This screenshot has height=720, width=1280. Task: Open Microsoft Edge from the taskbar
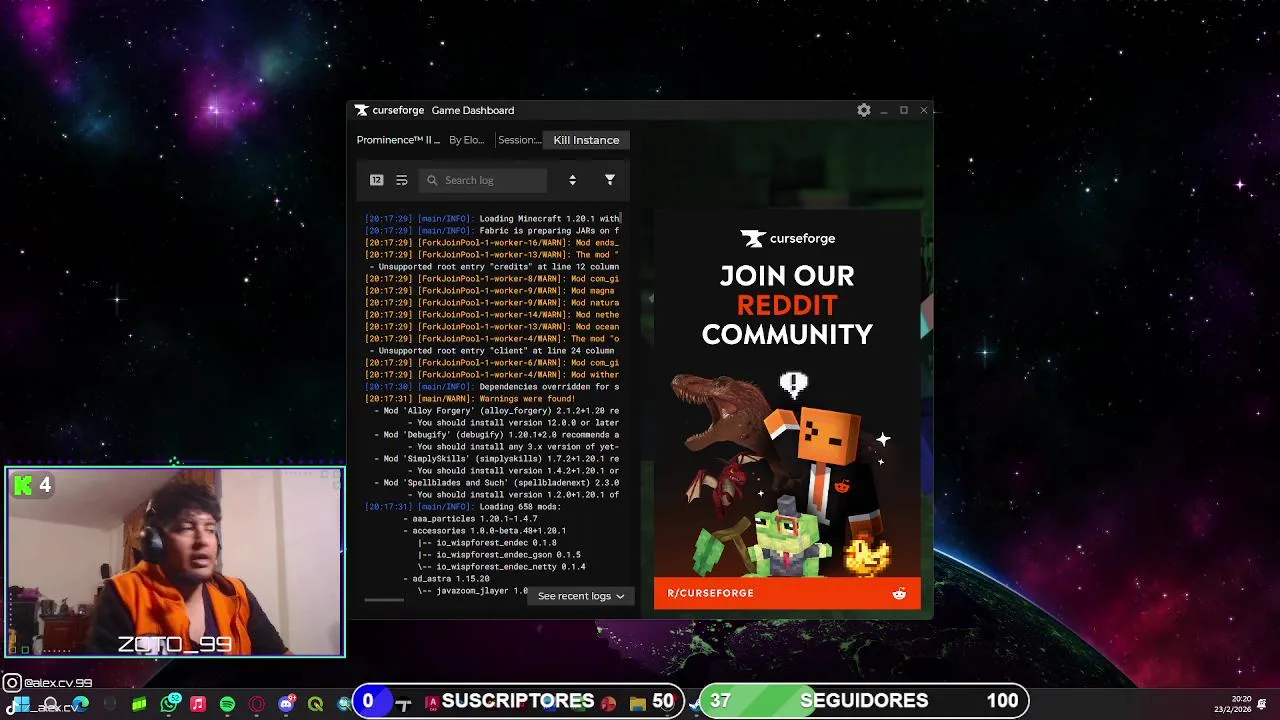81,704
